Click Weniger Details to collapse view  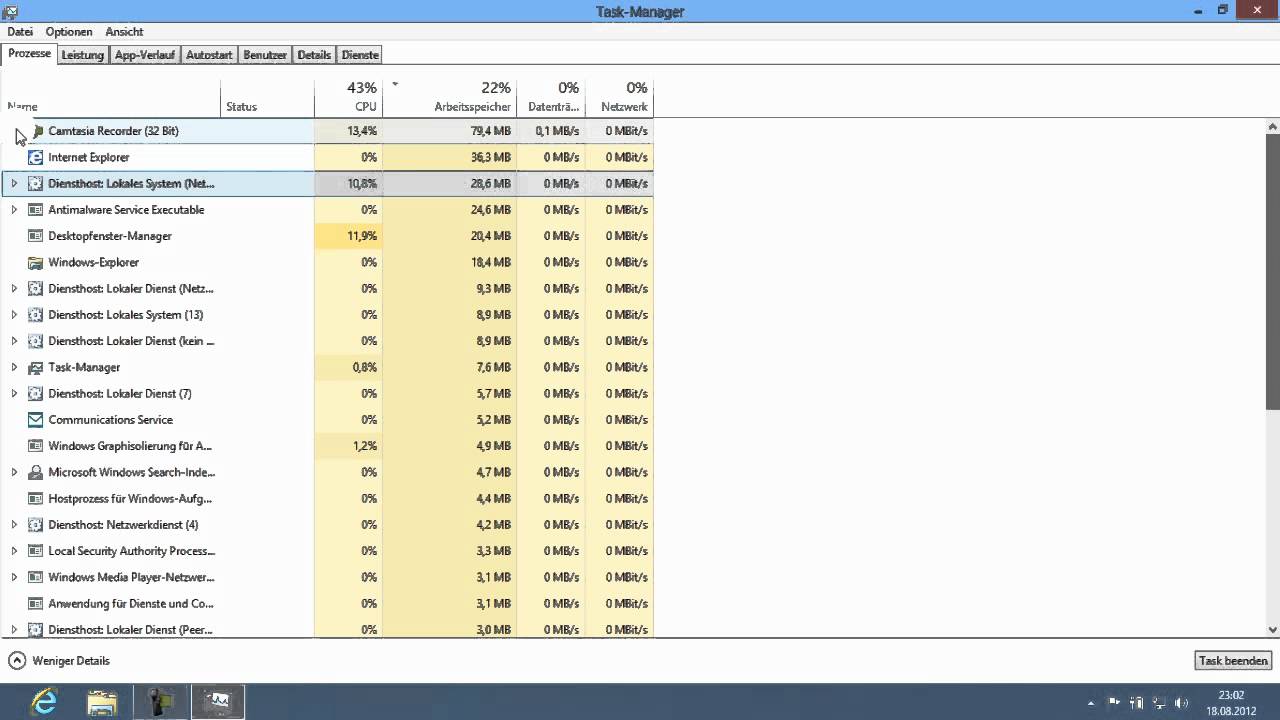59,661
